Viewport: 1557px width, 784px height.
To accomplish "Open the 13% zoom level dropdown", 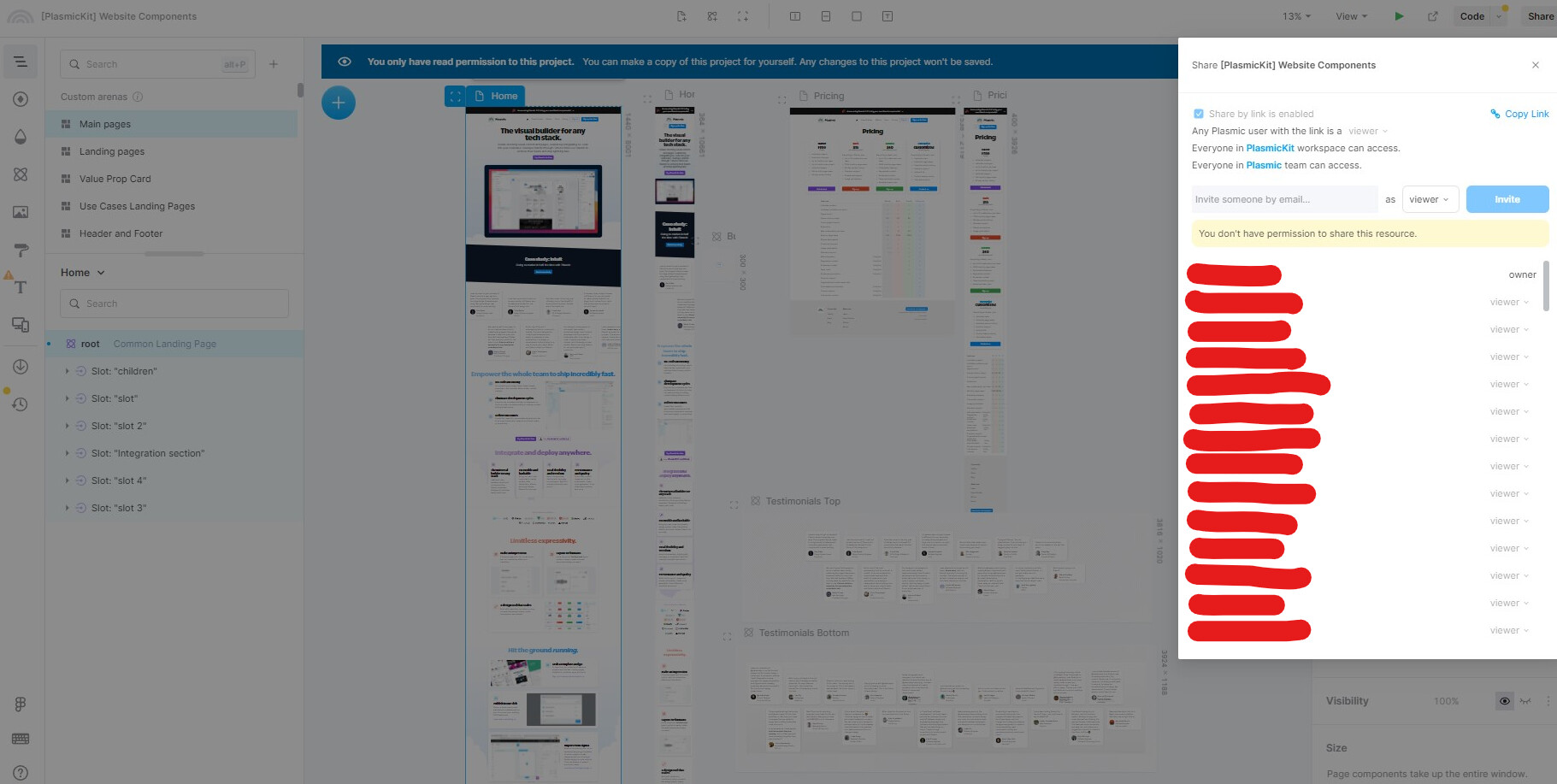I will coord(1296,16).
